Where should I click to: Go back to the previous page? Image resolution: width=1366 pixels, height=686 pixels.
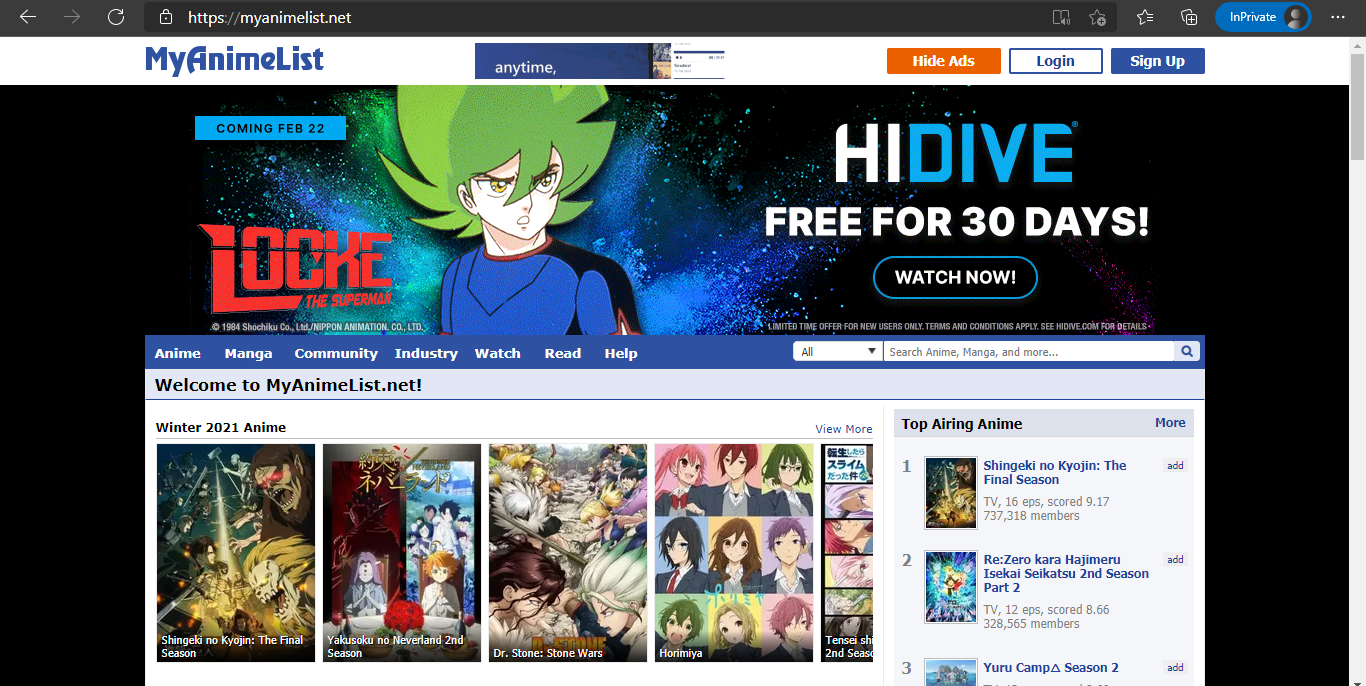(x=28, y=17)
